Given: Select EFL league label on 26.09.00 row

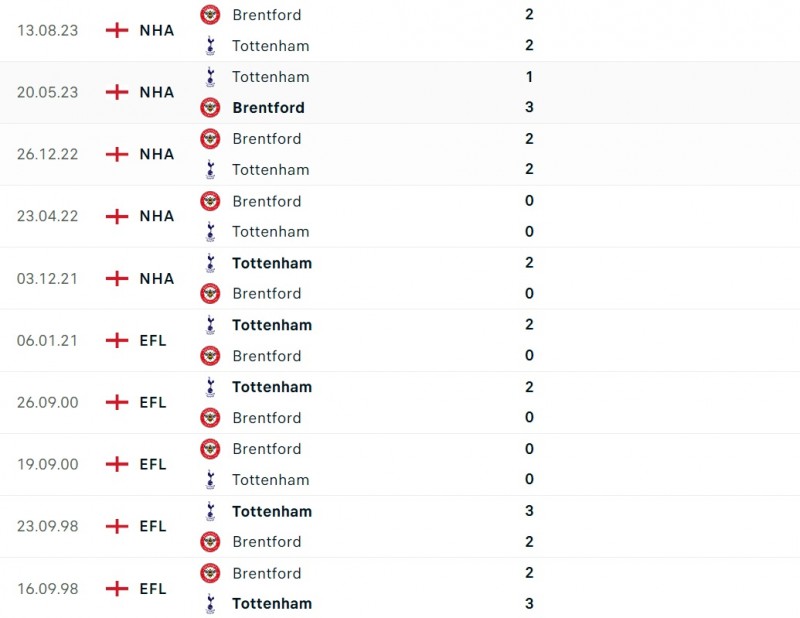Looking at the screenshot, I should (x=153, y=402).
